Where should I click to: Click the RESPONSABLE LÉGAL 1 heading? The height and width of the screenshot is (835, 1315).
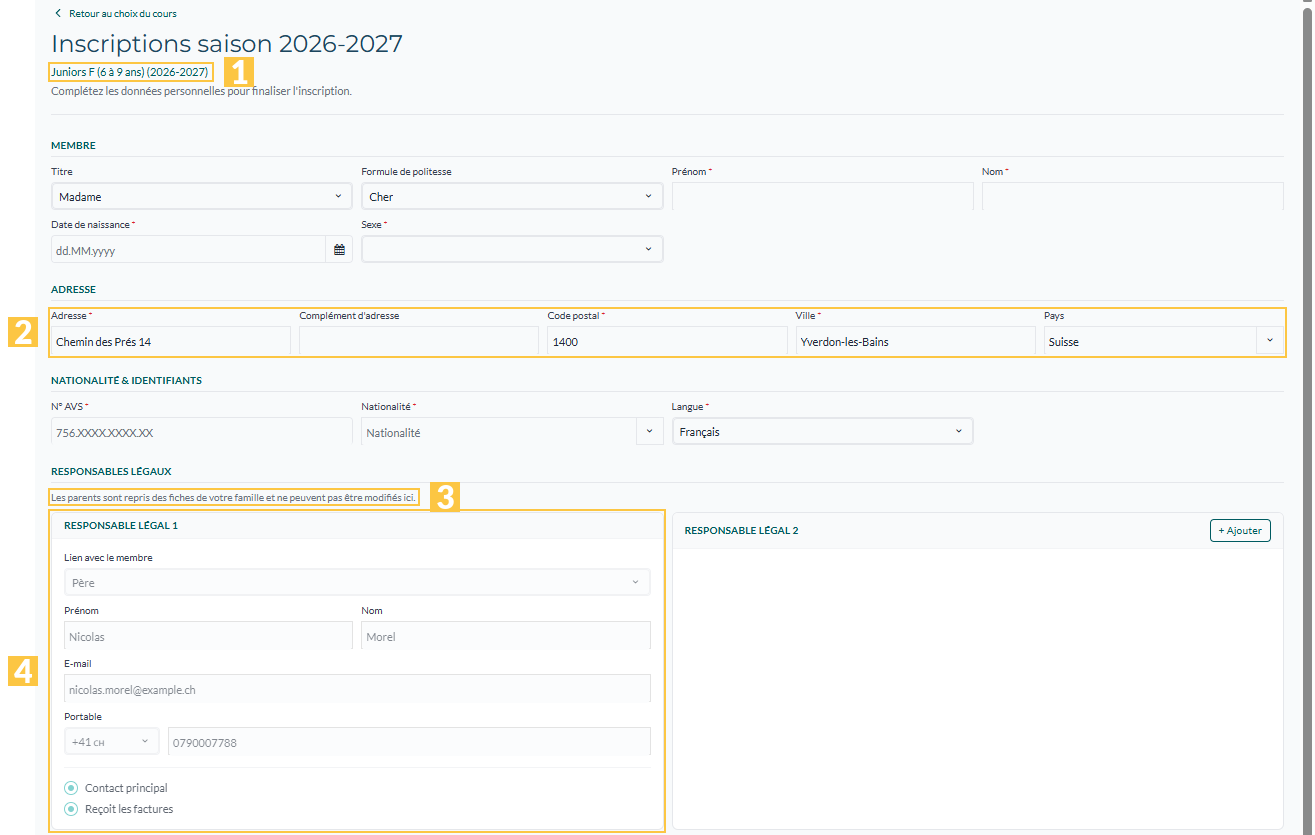[121, 524]
